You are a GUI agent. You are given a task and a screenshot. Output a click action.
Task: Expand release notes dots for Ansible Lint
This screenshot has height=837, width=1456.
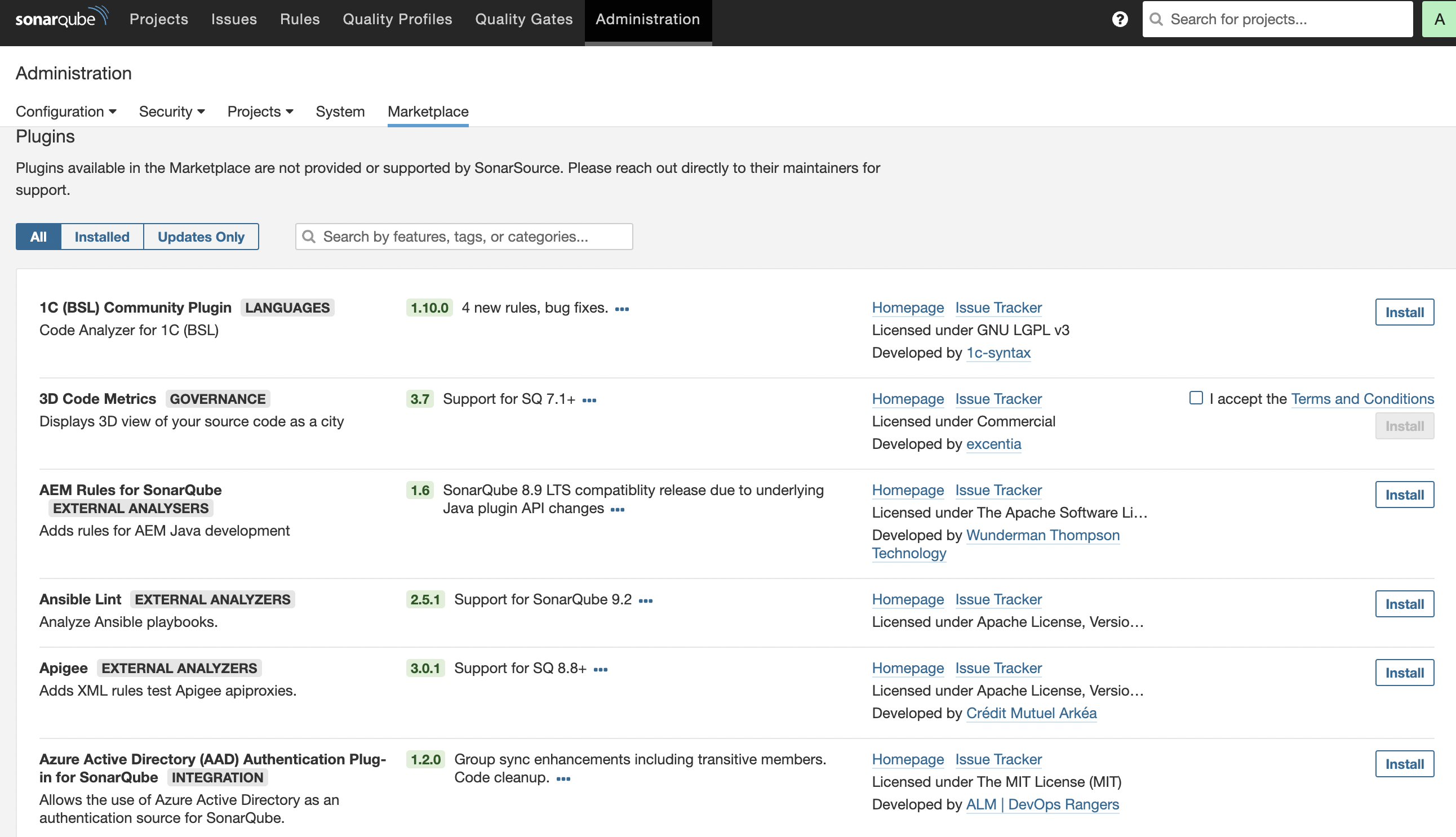click(x=645, y=601)
